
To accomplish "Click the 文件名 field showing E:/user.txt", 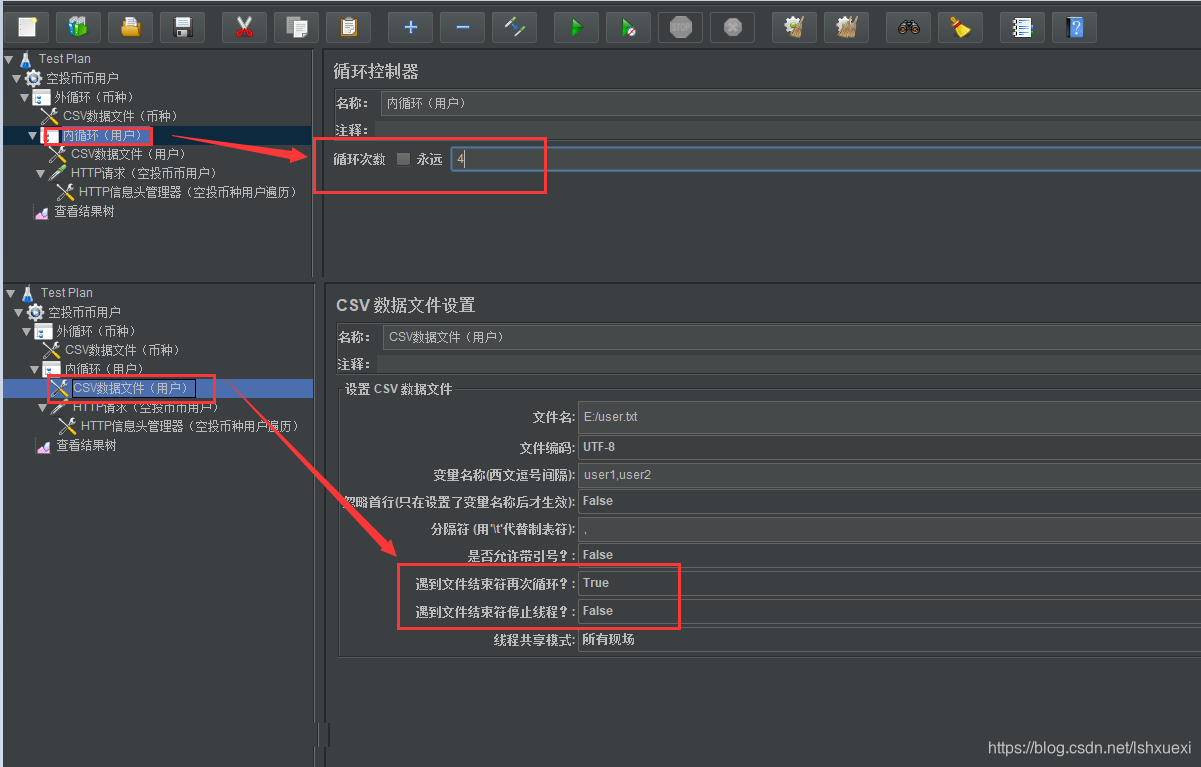I will point(889,417).
